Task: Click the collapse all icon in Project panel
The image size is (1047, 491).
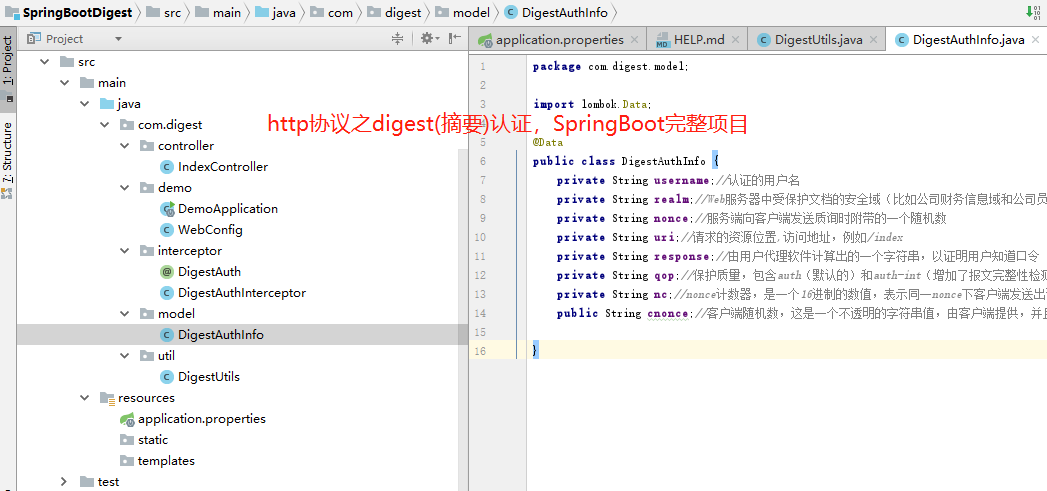Action: point(397,38)
